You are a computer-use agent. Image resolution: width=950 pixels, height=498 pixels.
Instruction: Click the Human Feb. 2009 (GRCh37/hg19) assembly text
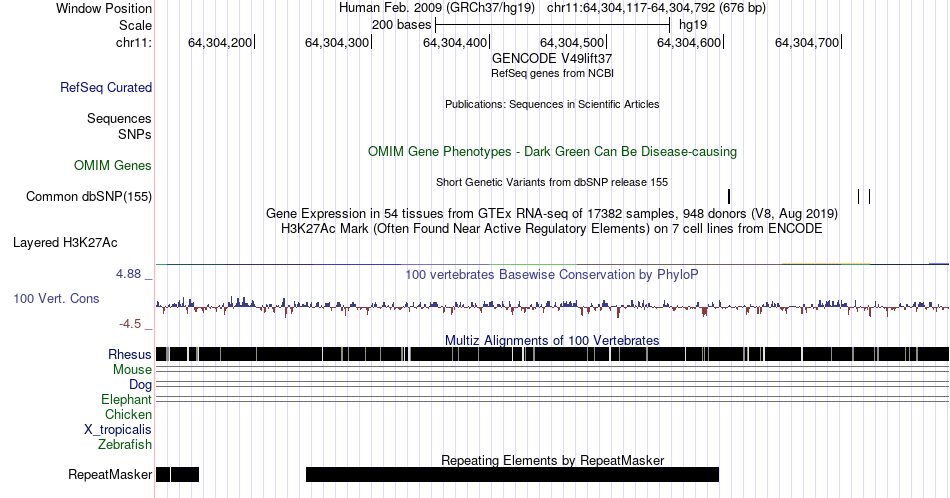click(437, 8)
